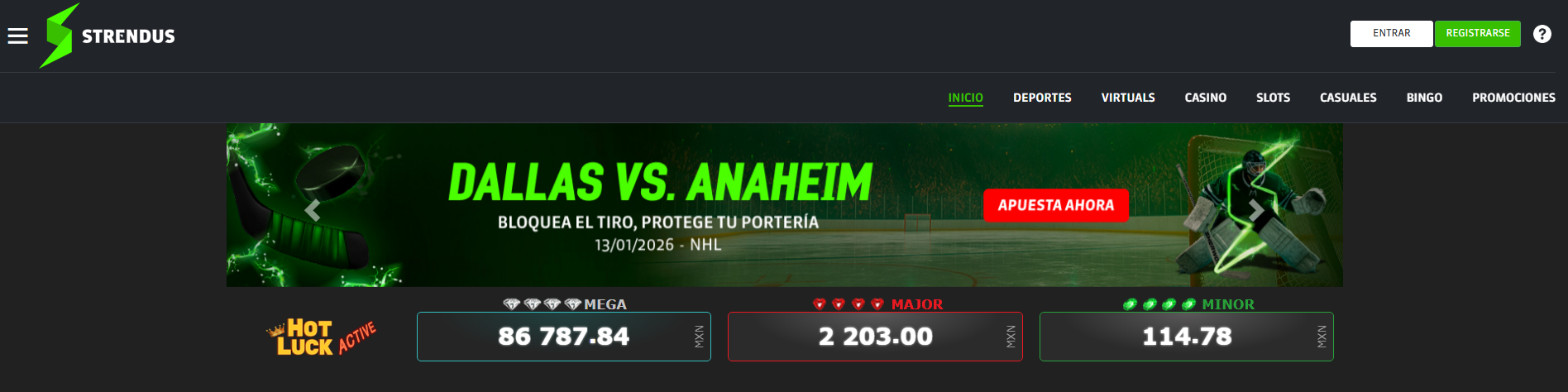Image resolution: width=1568 pixels, height=392 pixels.
Task: Click the APUESTA AHORA button
Action: click(1055, 205)
